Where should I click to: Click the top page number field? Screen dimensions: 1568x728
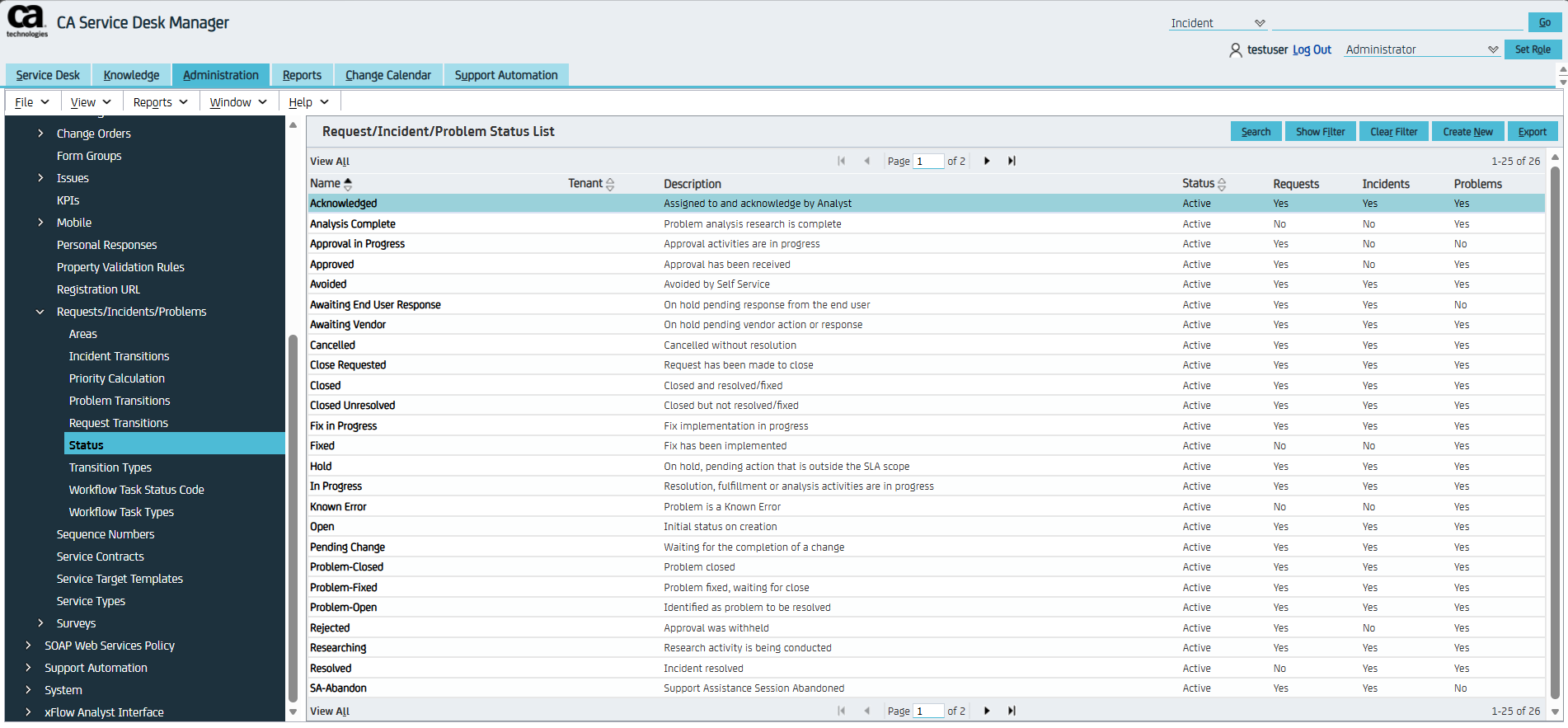pos(928,162)
